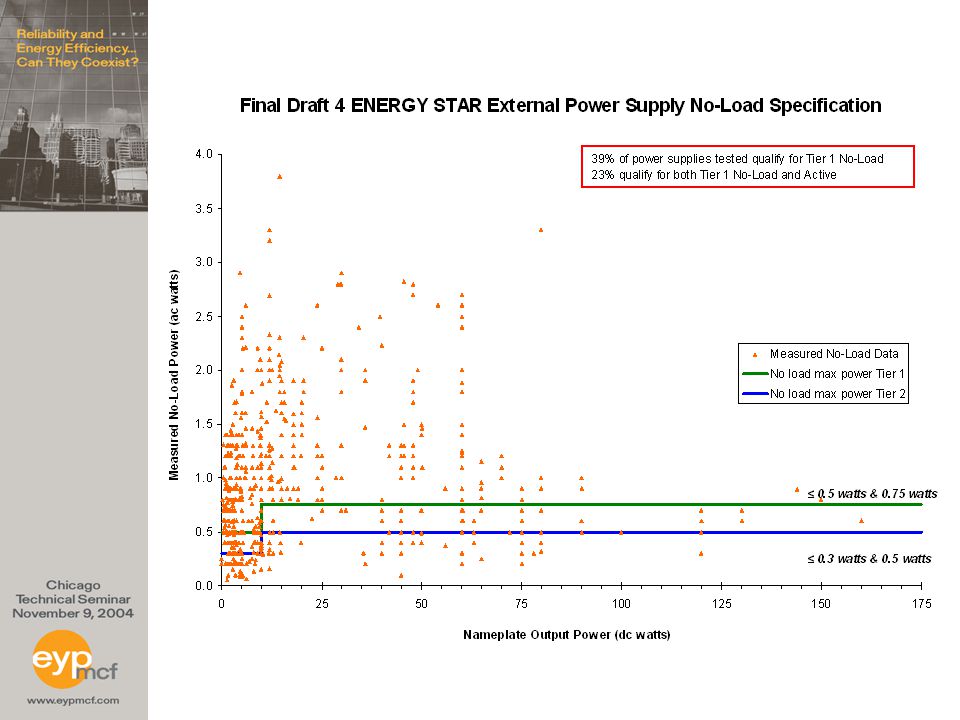Screen dimensions: 960x720
Task: Click the 'Reliability and Energy Efficiency... Can They Coexist?' heading
Action: point(77,48)
